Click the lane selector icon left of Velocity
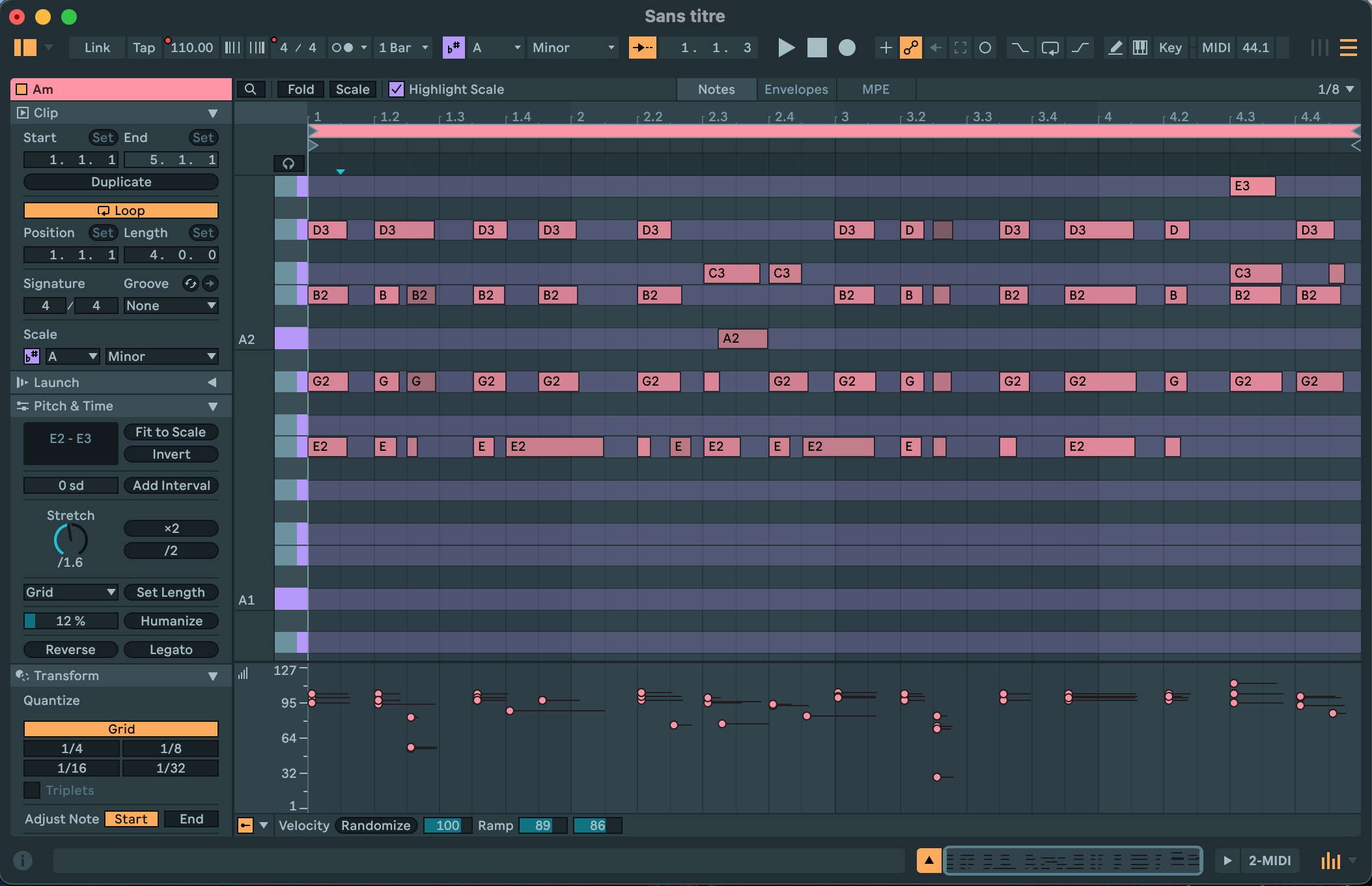Image resolution: width=1372 pixels, height=886 pixels. [245, 825]
